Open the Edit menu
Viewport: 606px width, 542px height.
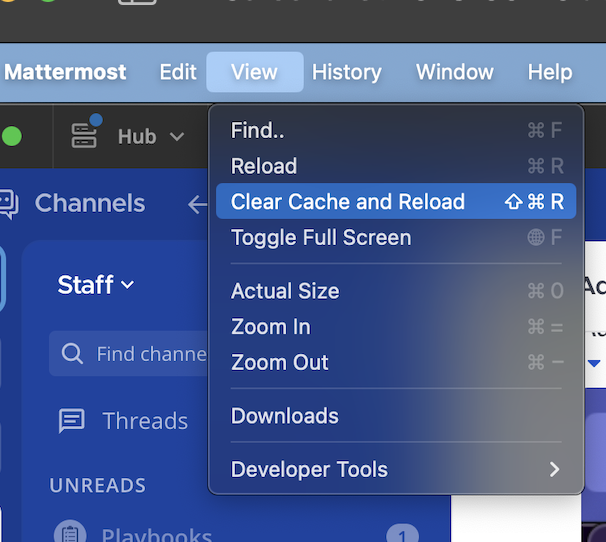(x=178, y=72)
